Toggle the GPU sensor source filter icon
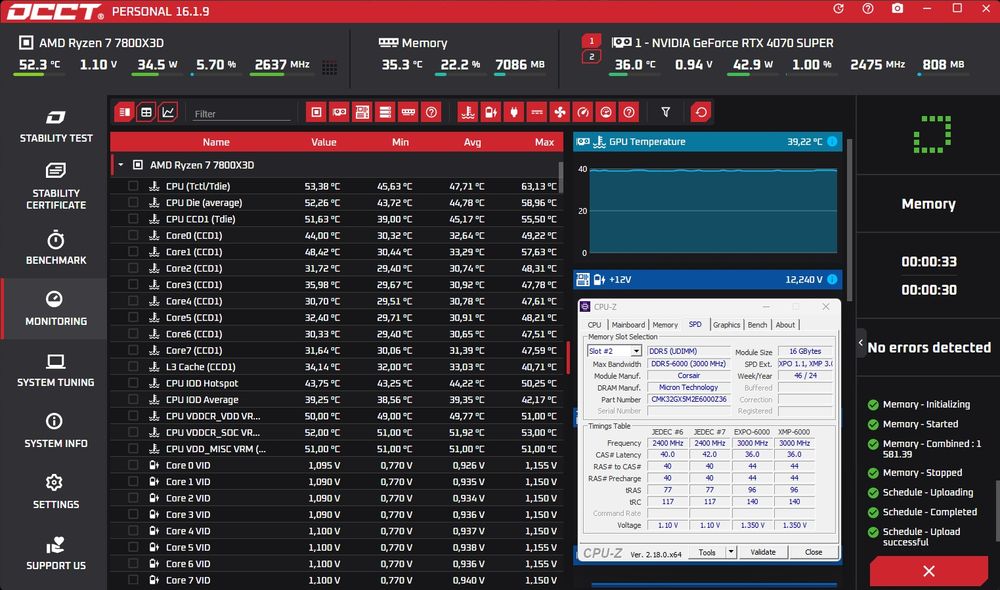Viewport: 1000px width, 590px height. (339, 112)
